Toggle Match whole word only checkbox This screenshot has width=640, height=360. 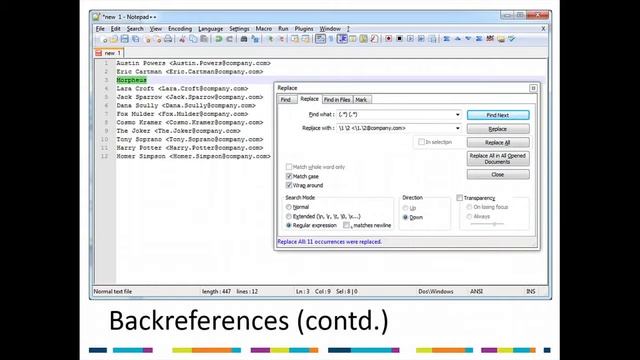pyautogui.click(x=289, y=167)
